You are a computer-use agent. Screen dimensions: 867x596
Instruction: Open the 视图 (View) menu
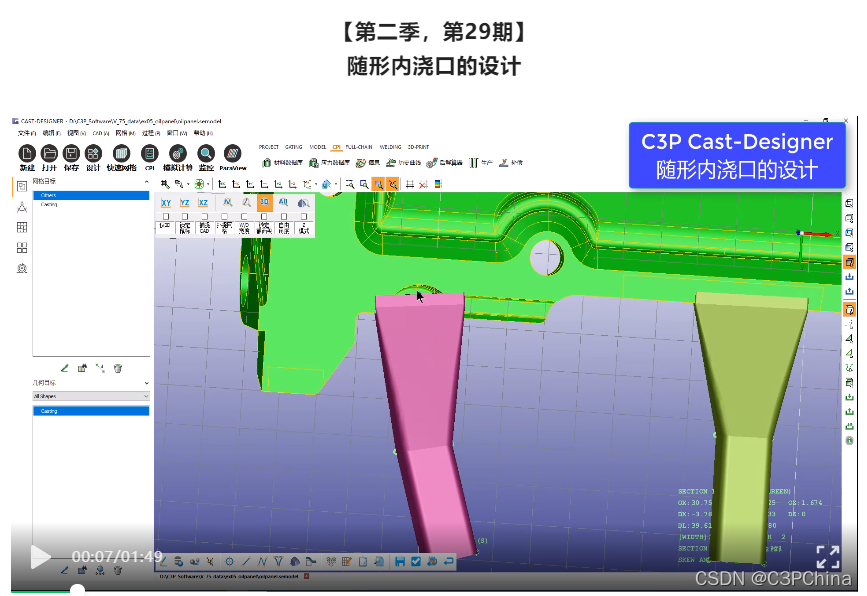point(76,133)
